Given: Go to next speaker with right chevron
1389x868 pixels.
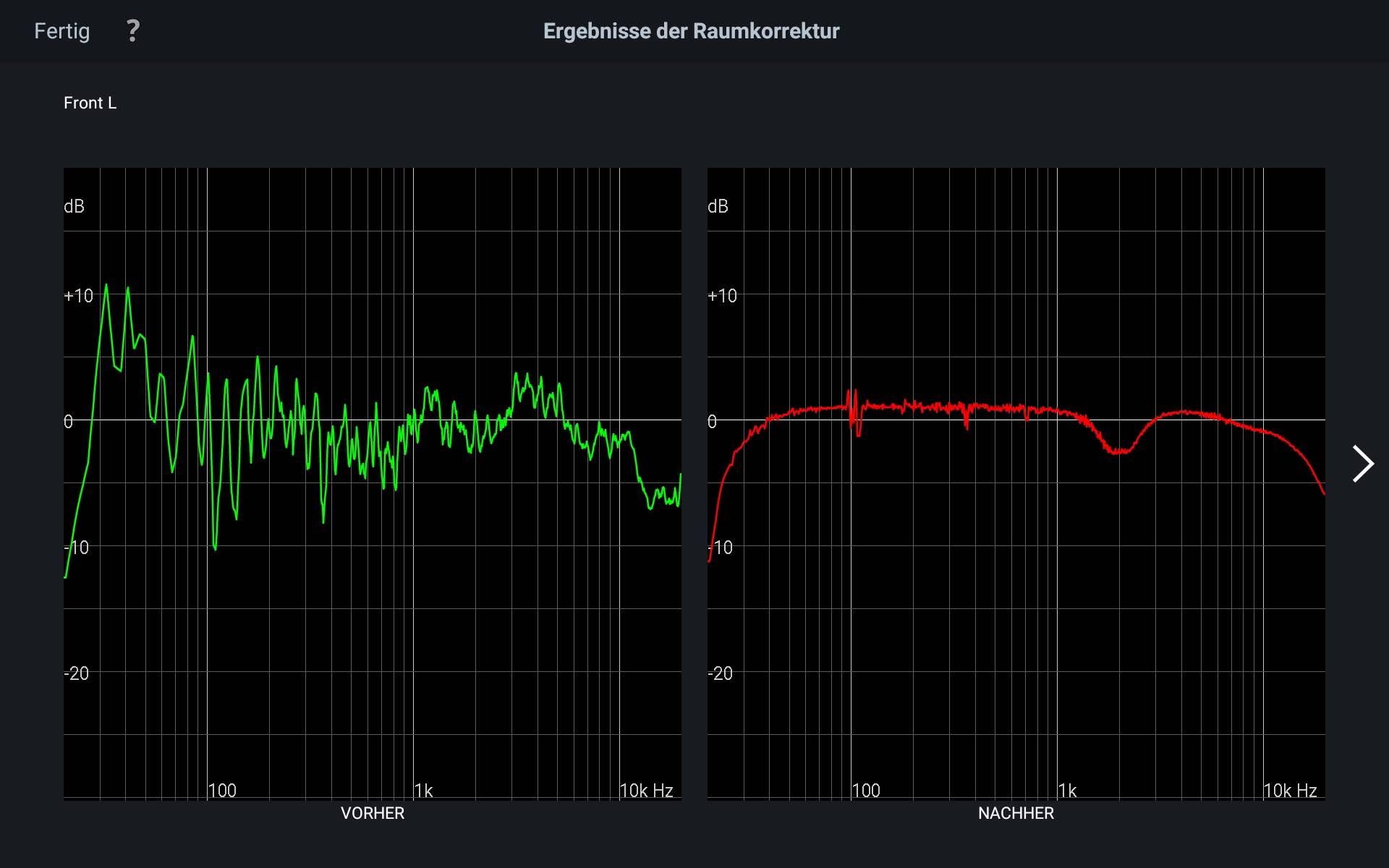Looking at the screenshot, I should (x=1362, y=464).
